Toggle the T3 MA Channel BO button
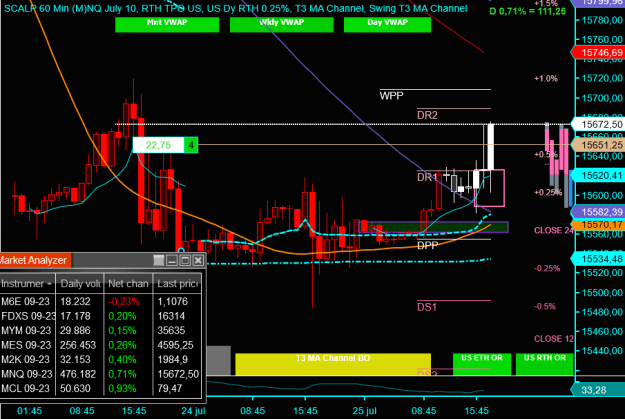 [x=333, y=364]
